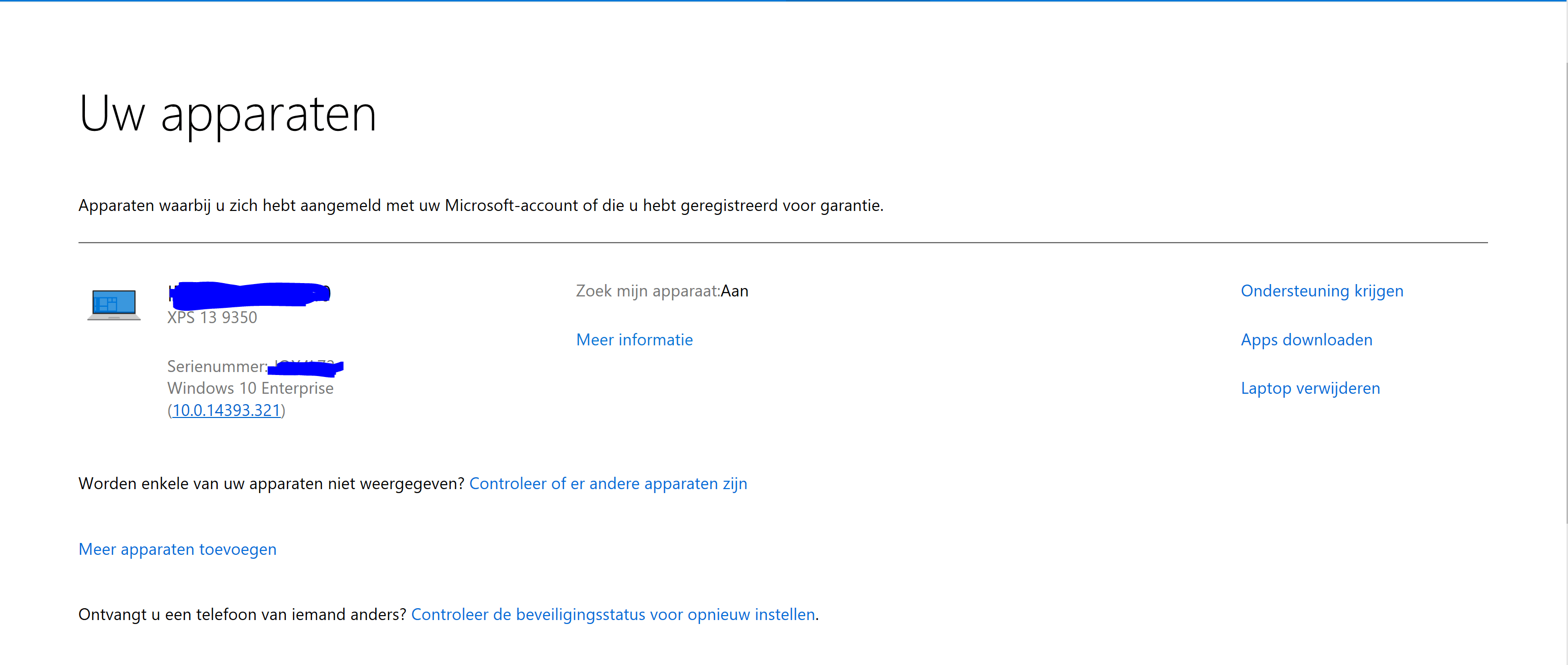Click the 'Worden enkele van uw apparaten' question
The width and height of the screenshot is (1568, 665).
(x=272, y=484)
